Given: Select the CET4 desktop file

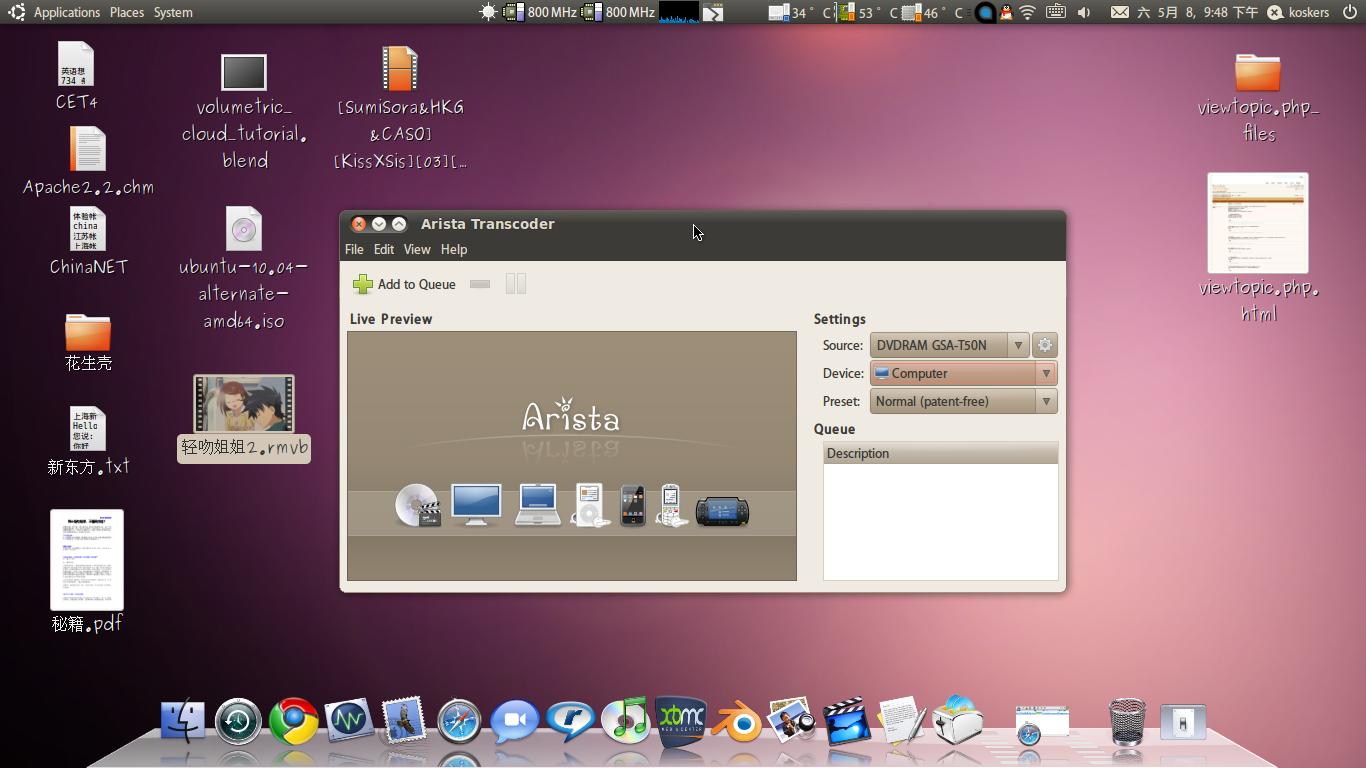Looking at the screenshot, I should pyautogui.click(x=76, y=76).
